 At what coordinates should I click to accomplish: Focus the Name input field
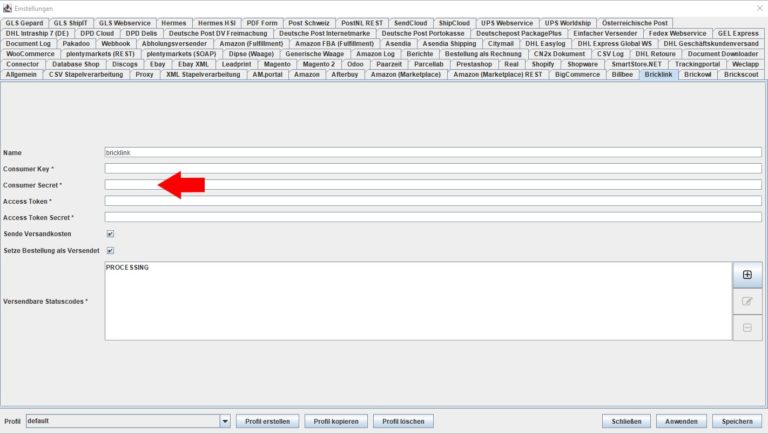pyautogui.click(x=433, y=152)
